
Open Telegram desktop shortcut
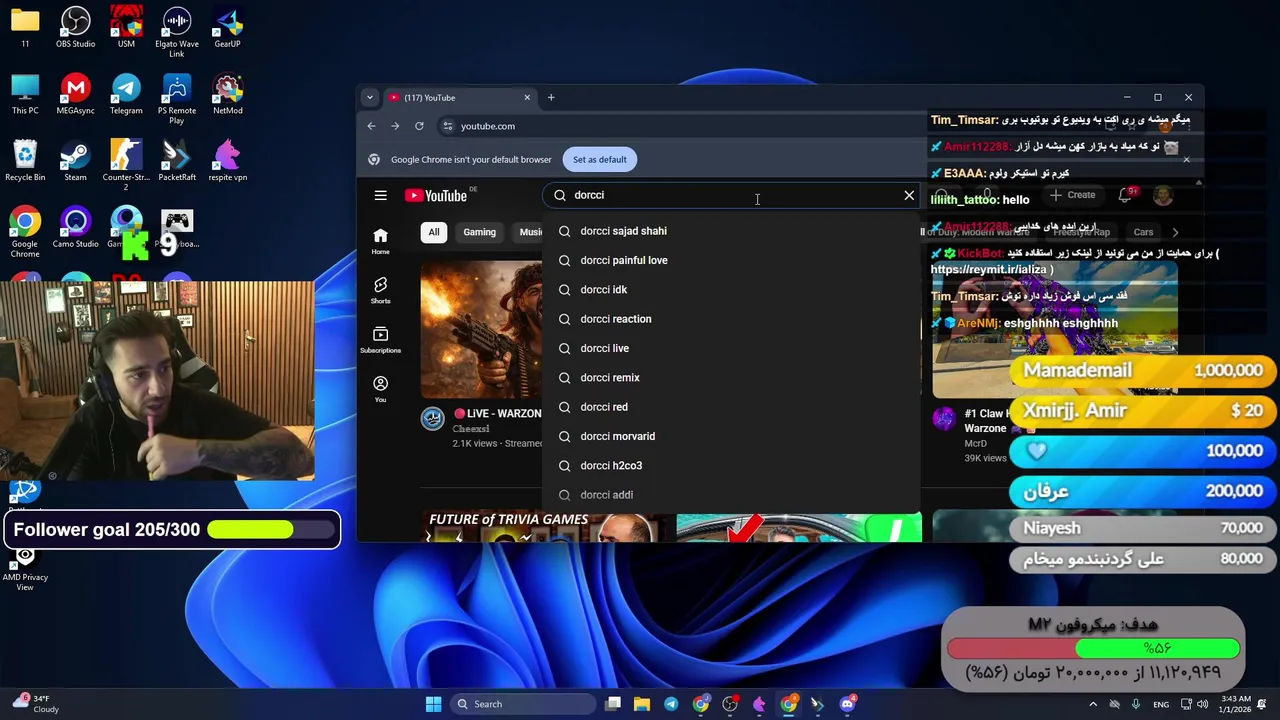126,95
